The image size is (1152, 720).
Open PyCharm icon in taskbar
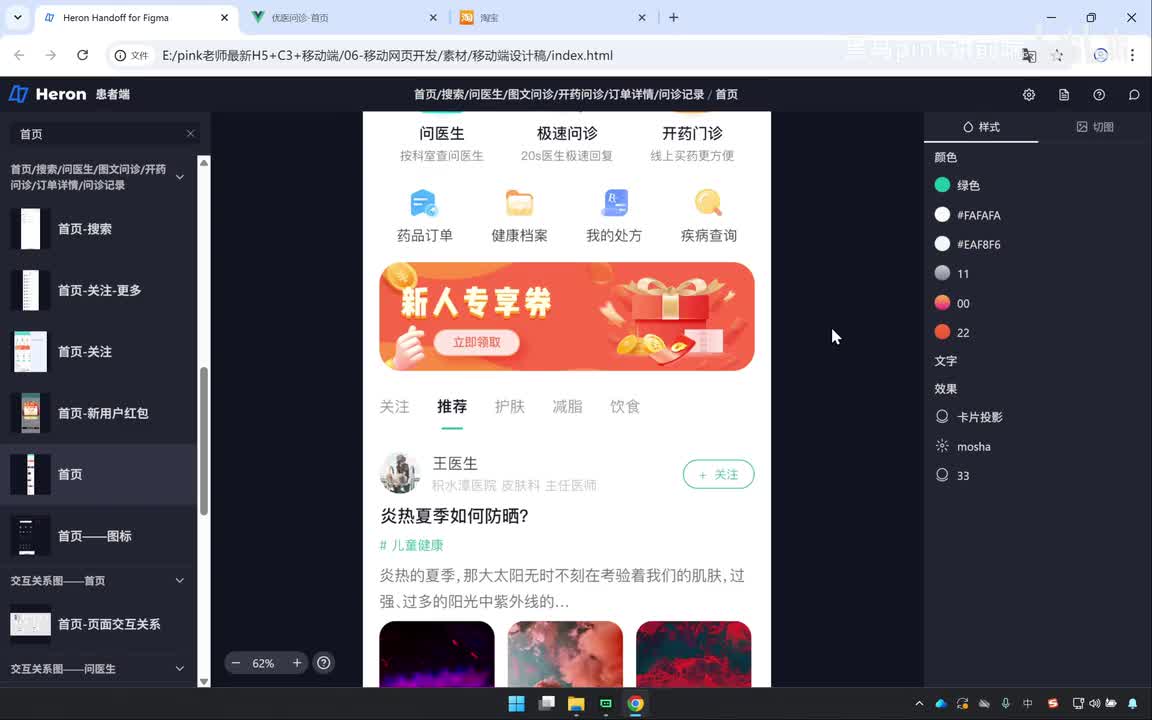click(605, 703)
